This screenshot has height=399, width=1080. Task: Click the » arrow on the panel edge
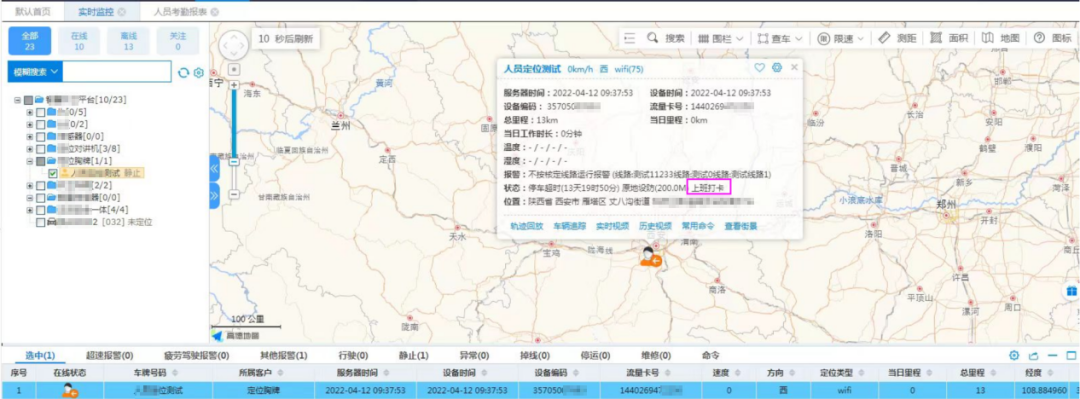[214, 196]
